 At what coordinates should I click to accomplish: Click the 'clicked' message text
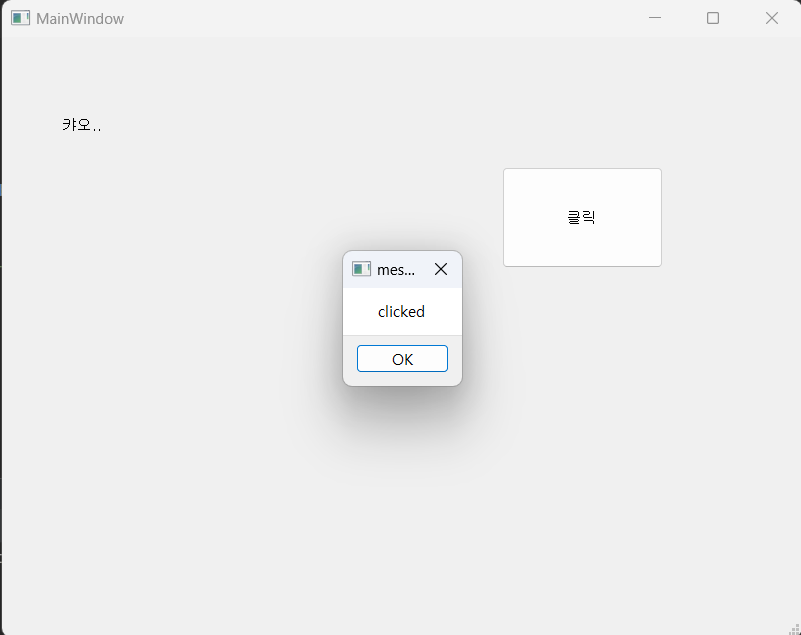(x=401, y=312)
